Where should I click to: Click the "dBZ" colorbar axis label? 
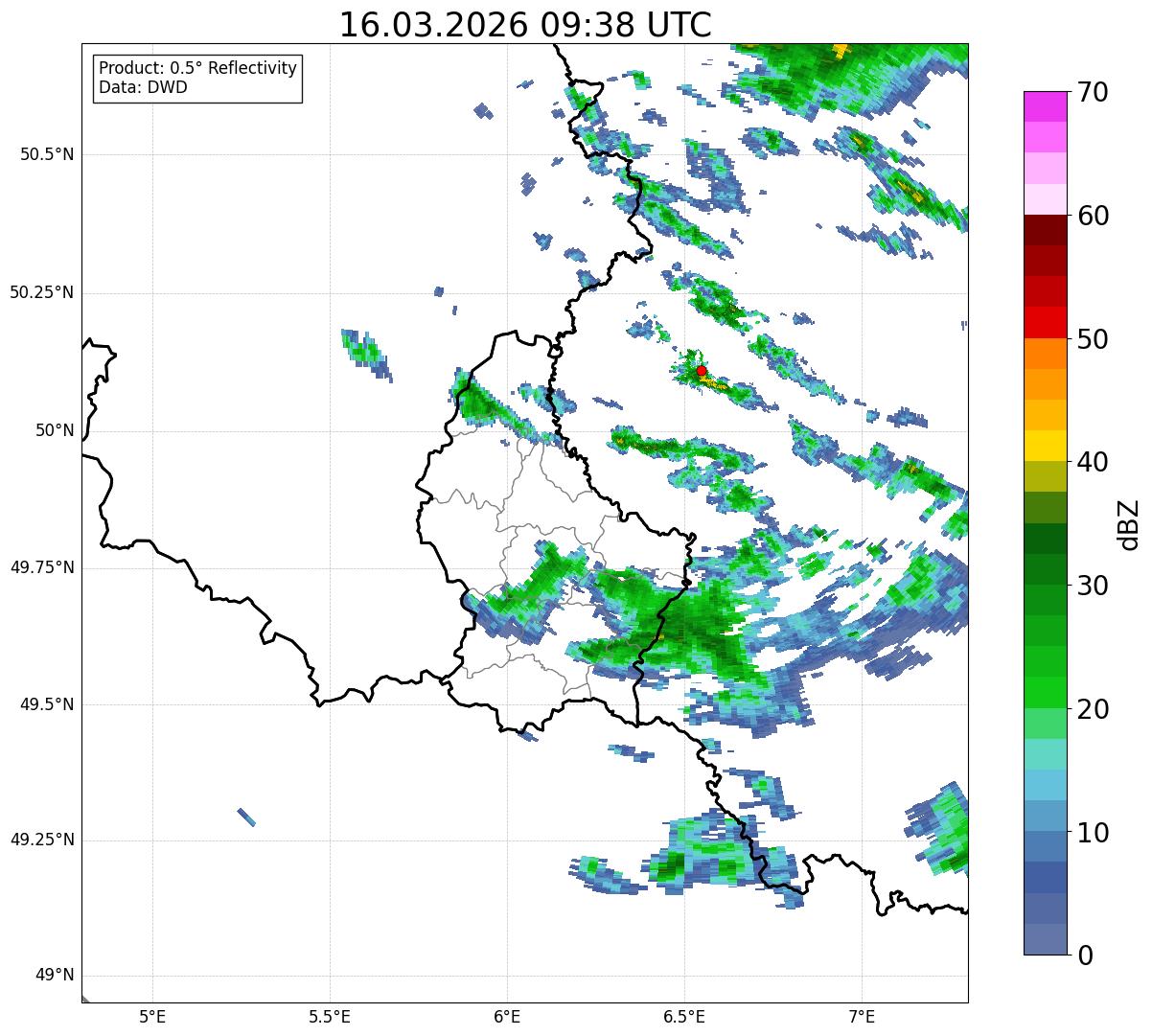click(1130, 523)
